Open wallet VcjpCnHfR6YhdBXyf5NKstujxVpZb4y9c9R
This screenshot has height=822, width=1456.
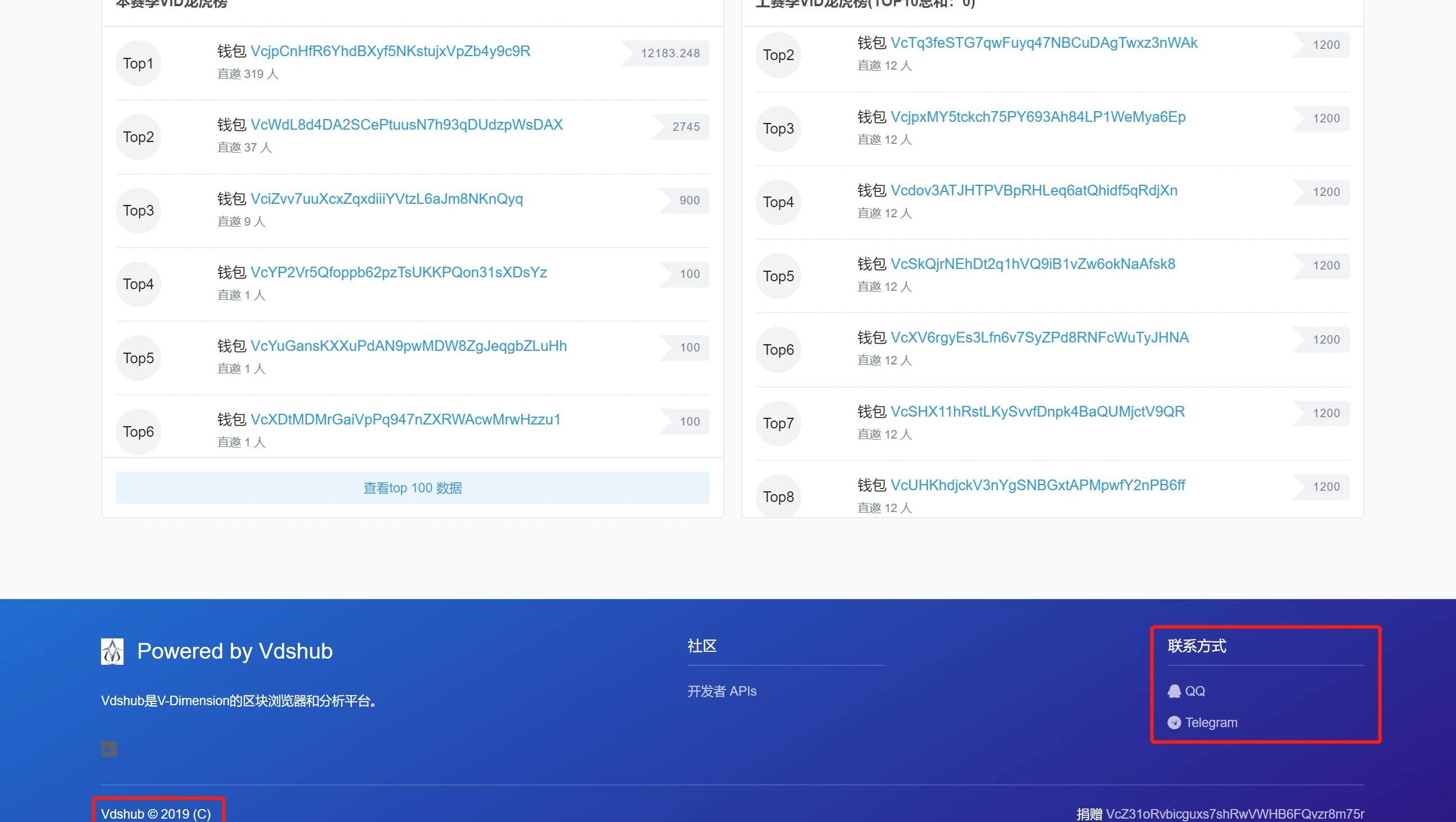tap(390, 52)
